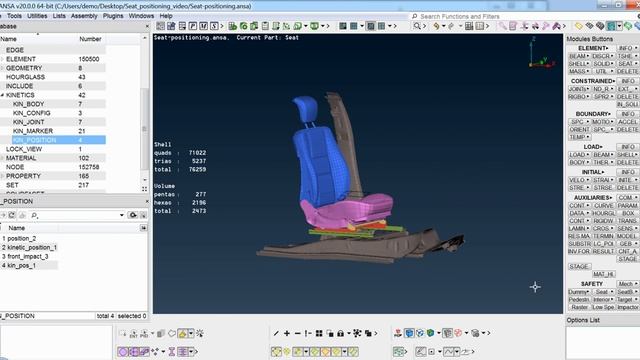
Task: Toggle the highlighted yellow shape tool button
Action: 182,333
